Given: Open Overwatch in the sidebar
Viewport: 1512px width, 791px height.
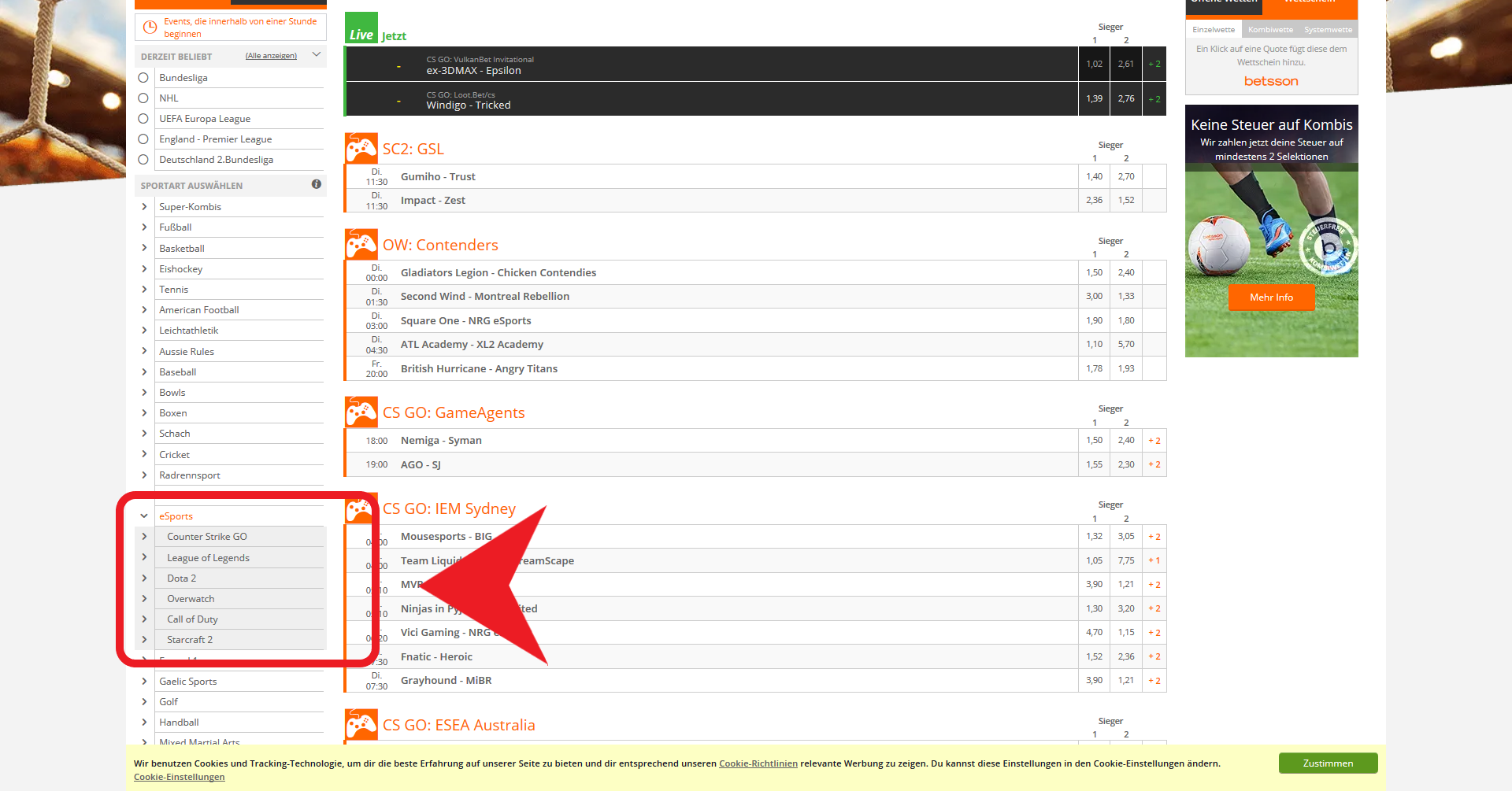Looking at the screenshot, I should click(191, 599).
